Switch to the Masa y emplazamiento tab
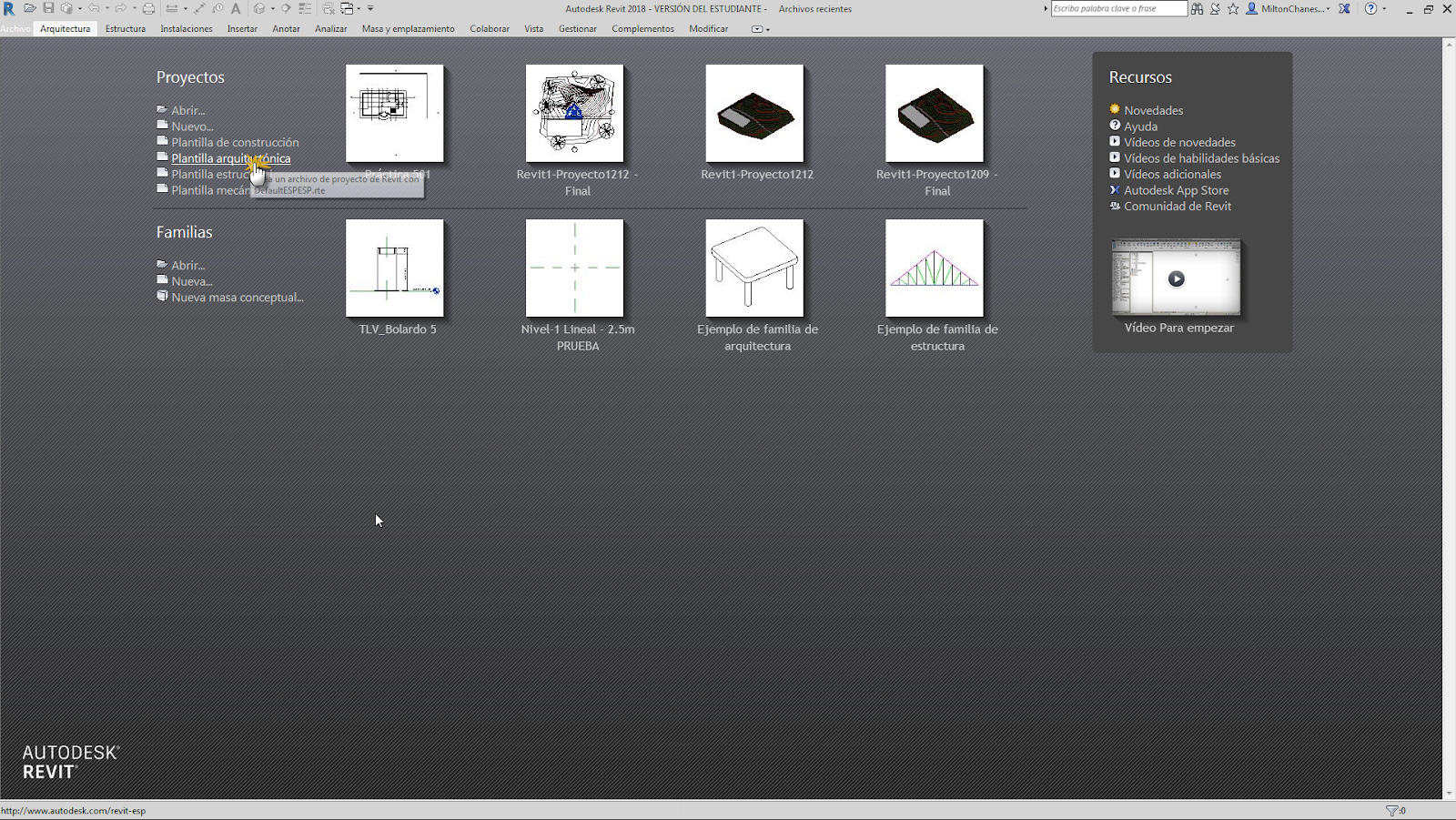The height and width of the screenshot is (820, 1456). (408, 29)
